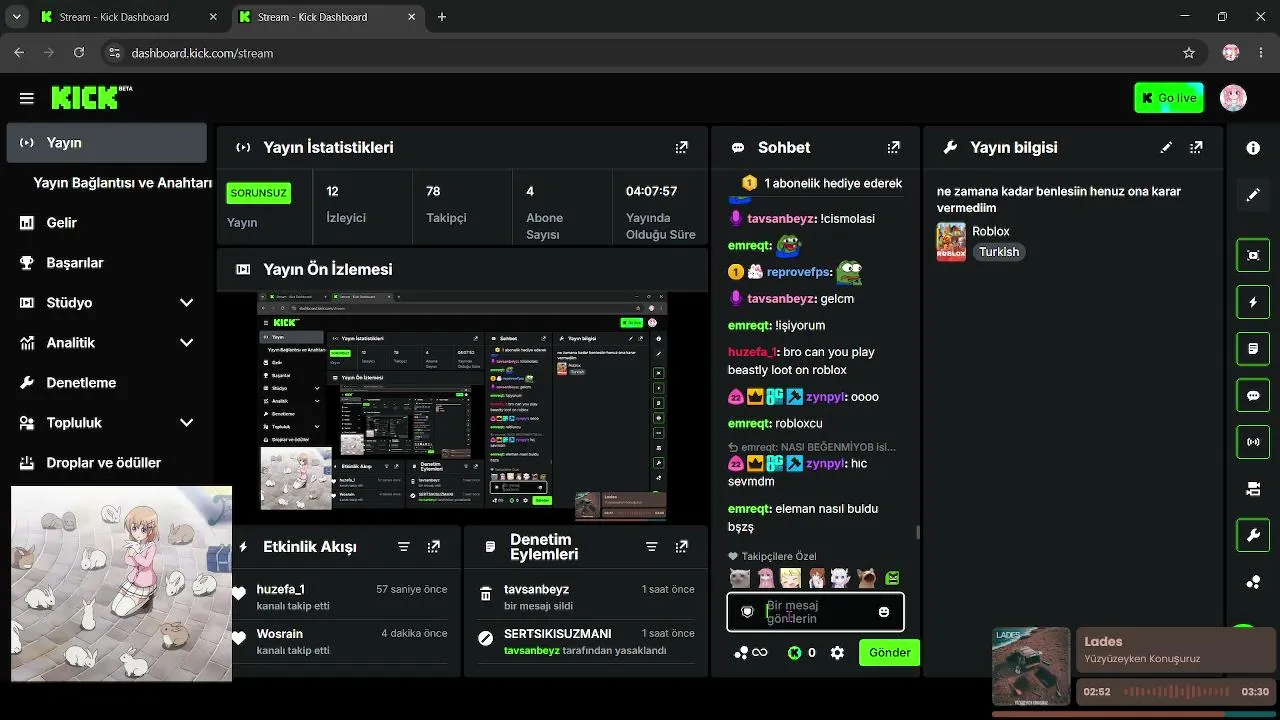Click the channel points infinity icon below chat

[751, 653]
